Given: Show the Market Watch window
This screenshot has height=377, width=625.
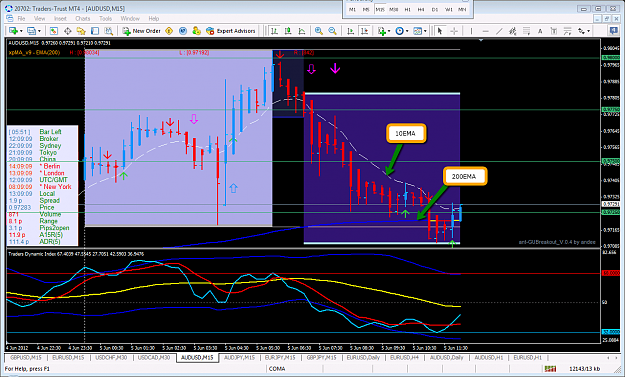Looking at the screenshot, I should pyautogui.click(x=54, y=31).
